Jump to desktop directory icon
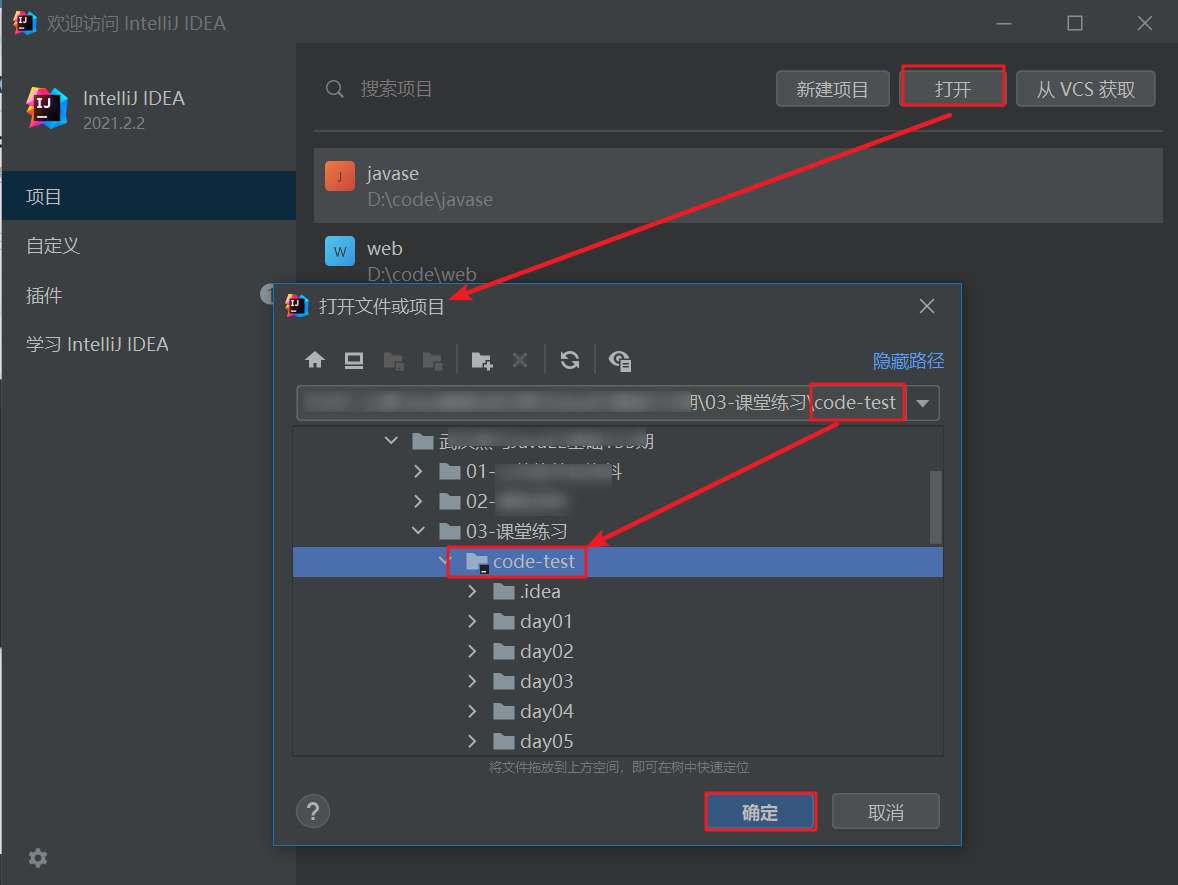This screenshot has width=1178, height=885. [354, 361]
